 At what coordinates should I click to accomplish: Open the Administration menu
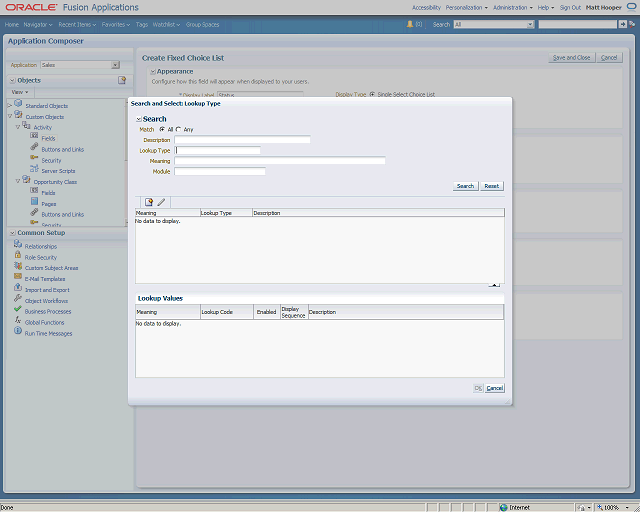tap(513, 7)
